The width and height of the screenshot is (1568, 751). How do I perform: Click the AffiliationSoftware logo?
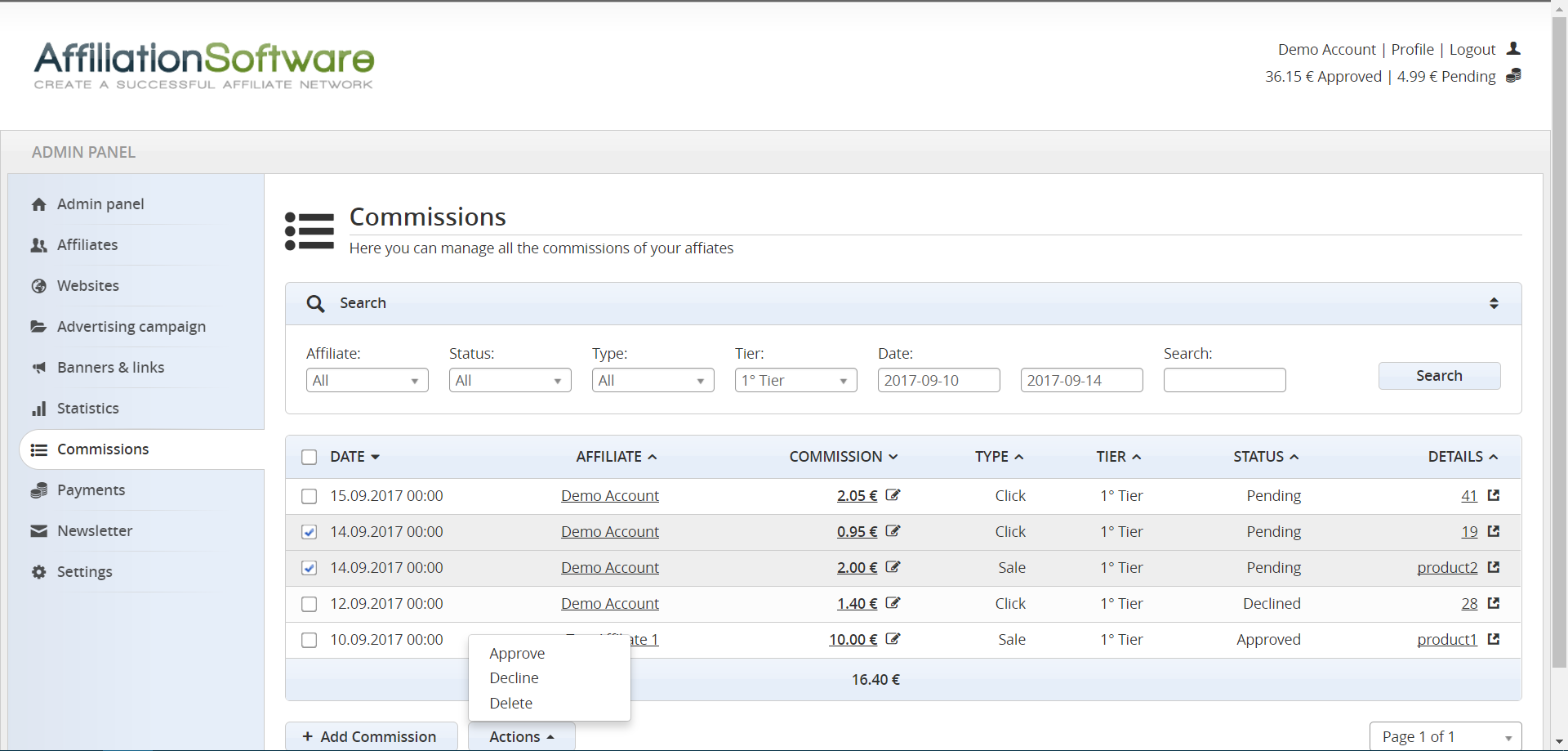(203, 65)
